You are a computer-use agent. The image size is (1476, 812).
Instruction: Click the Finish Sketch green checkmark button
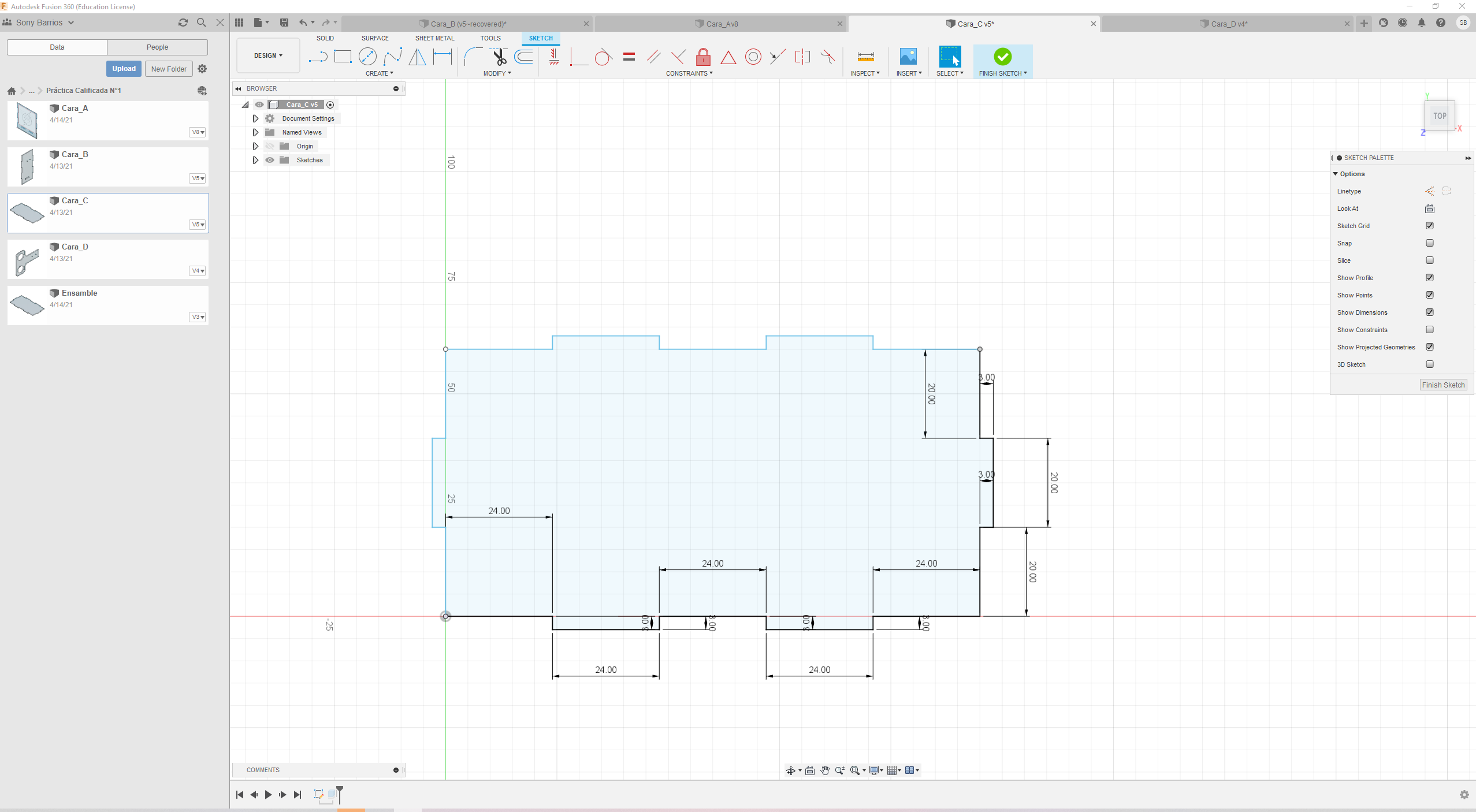[x=1002, y=56]
